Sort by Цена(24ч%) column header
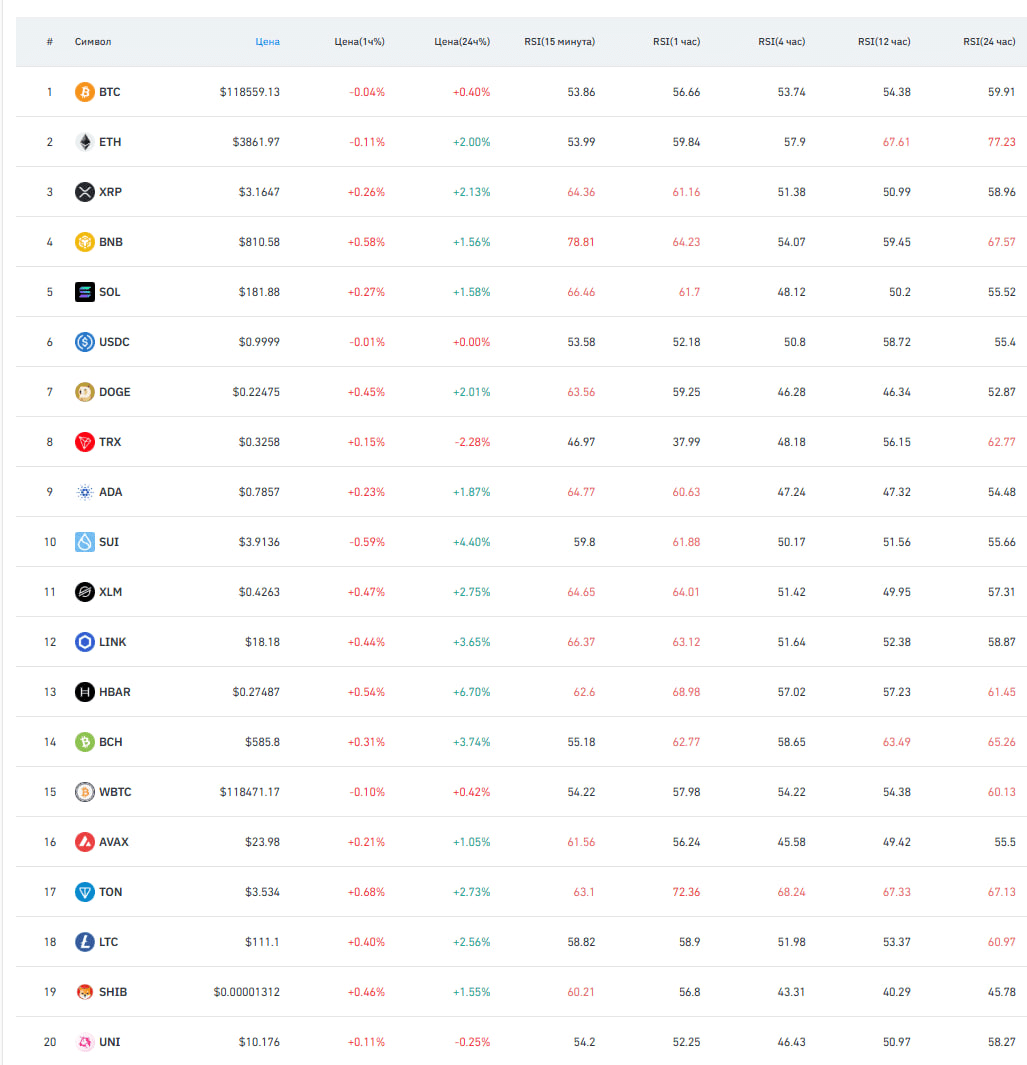1027x1065 pixels. 462,41
